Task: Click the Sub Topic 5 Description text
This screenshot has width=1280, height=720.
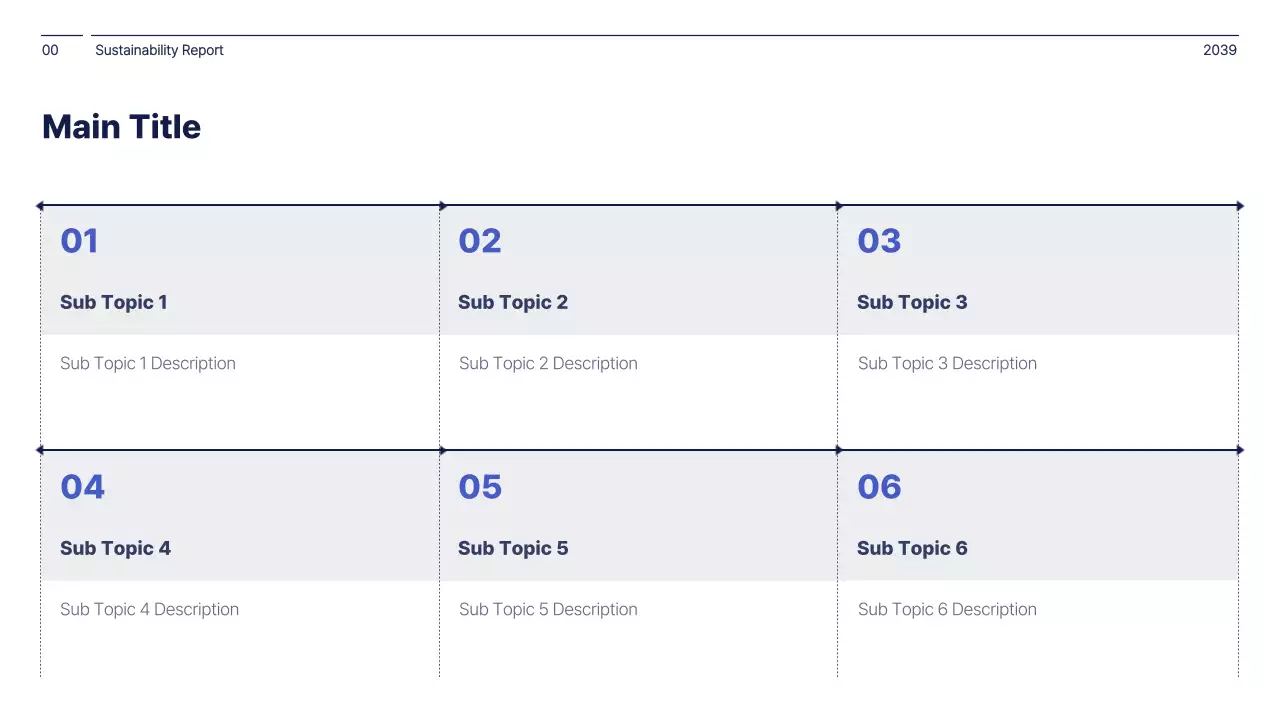Action: pyautogui.click(x=548, y=609)
